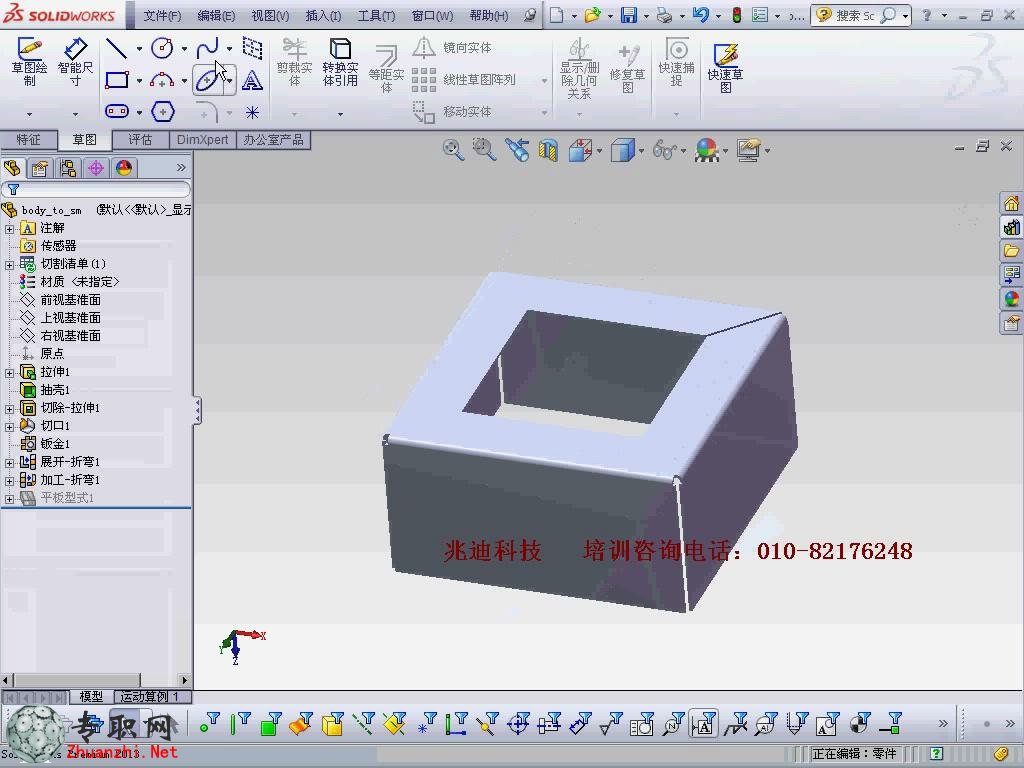1024x768 pixels.
Task: Expand the 展开-折弯1 feature node
Action: click(9, 463)
